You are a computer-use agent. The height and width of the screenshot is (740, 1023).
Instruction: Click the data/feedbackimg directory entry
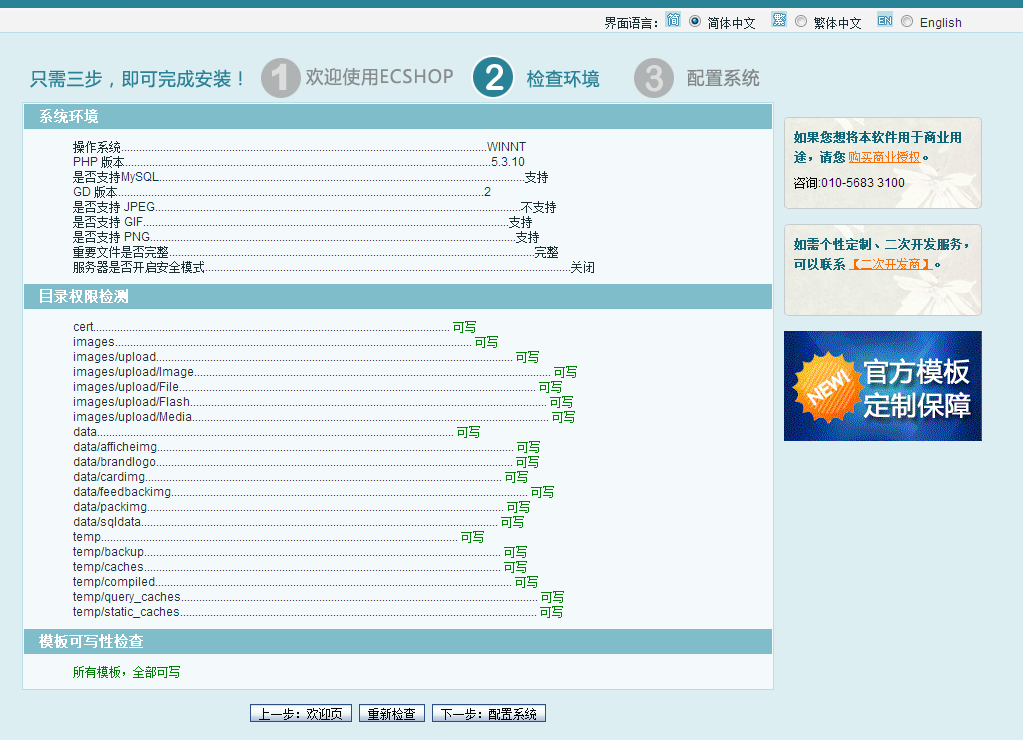[122, 492]
